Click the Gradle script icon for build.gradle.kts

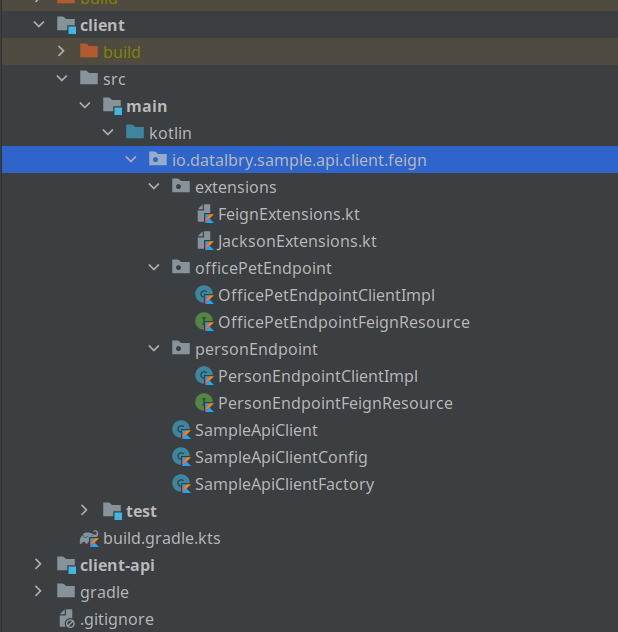coord(89,538)
